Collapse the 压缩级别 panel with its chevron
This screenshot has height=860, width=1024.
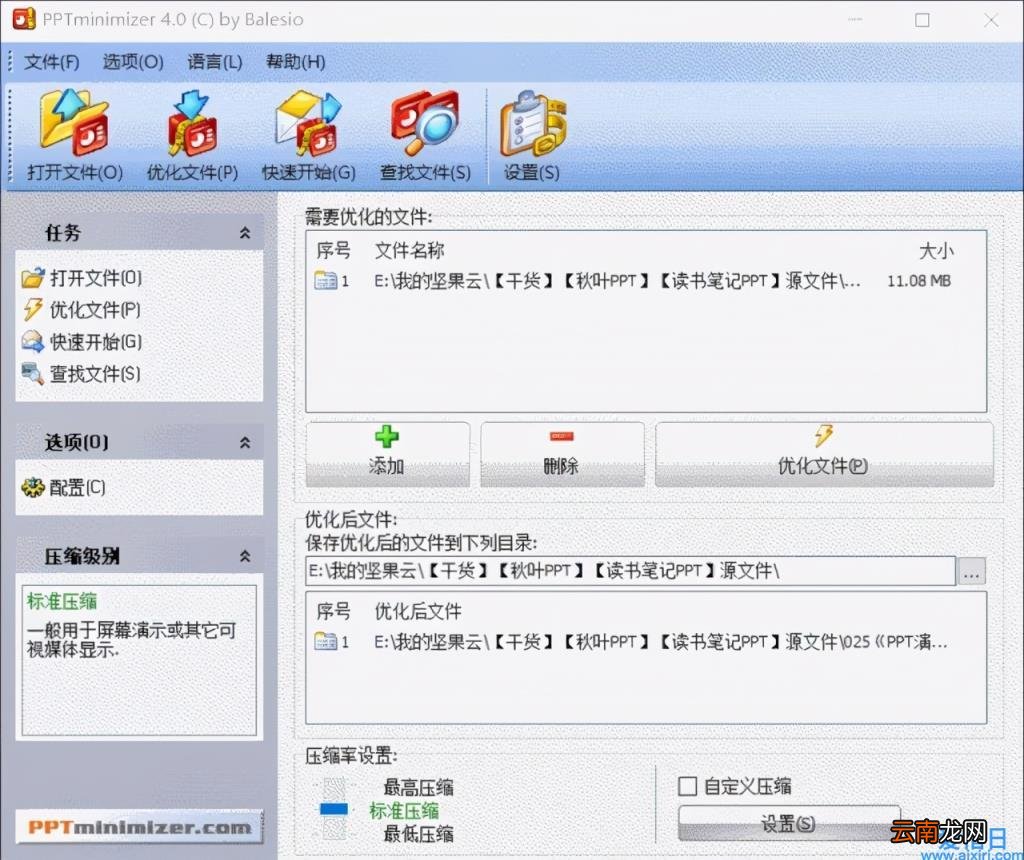pos(245,556)
